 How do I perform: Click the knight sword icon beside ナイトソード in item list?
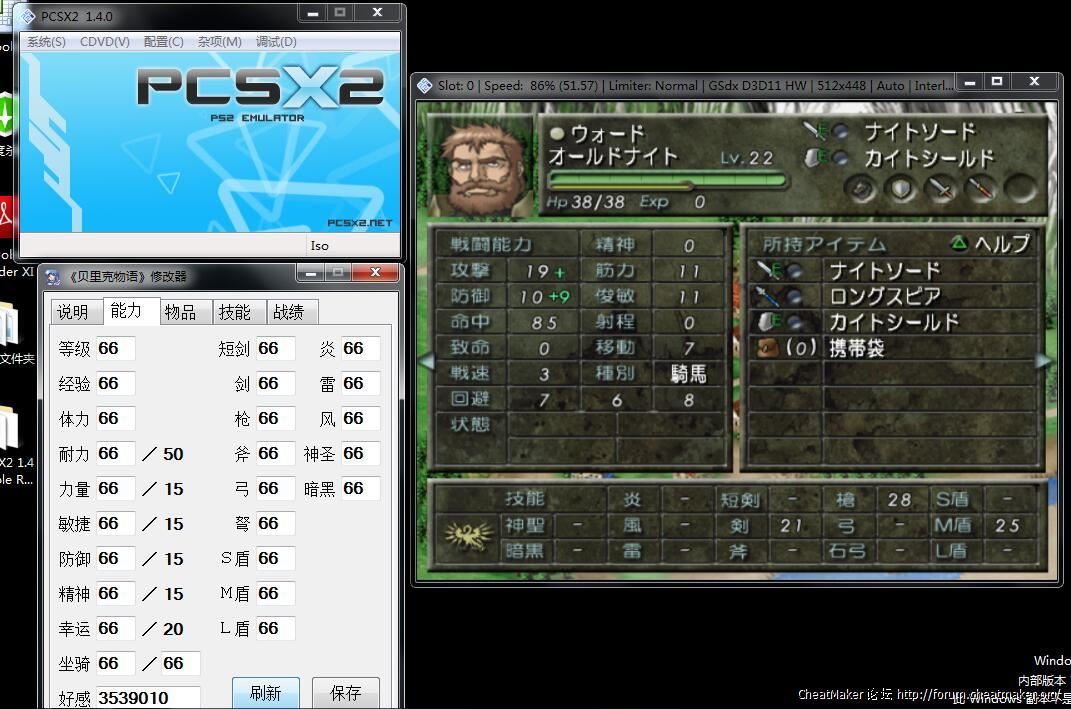click(767, 270)
